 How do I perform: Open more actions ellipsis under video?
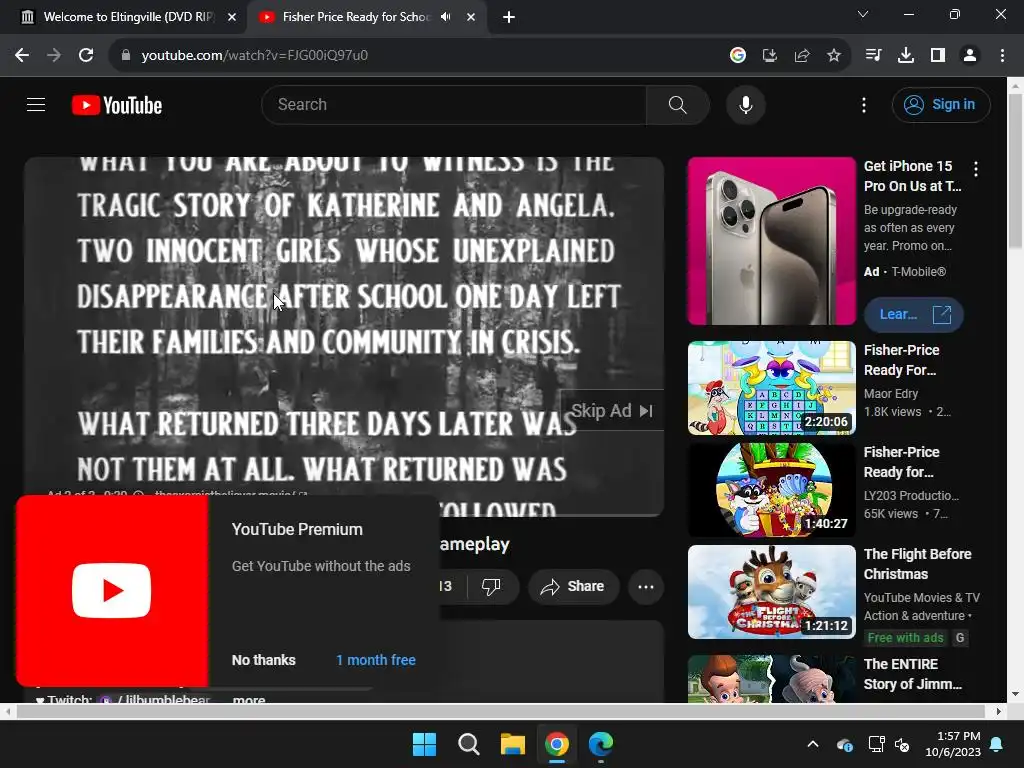pos(646,586)
